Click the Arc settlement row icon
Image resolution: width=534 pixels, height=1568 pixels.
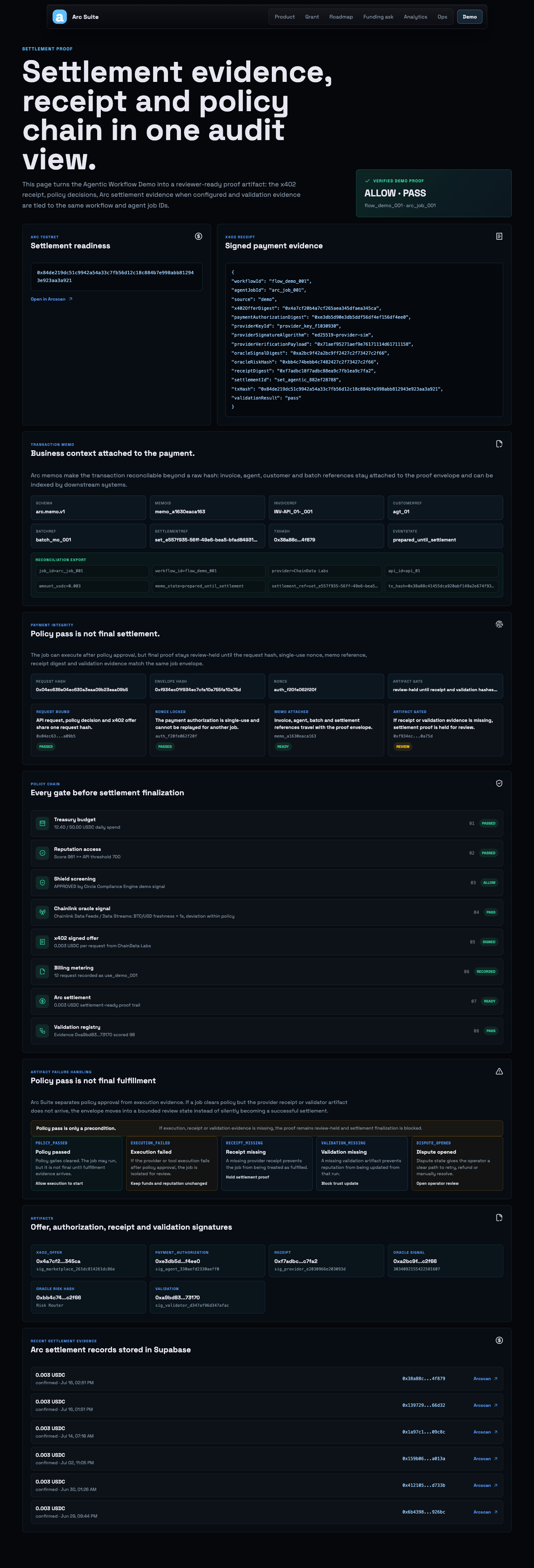tap(42, 1001)
